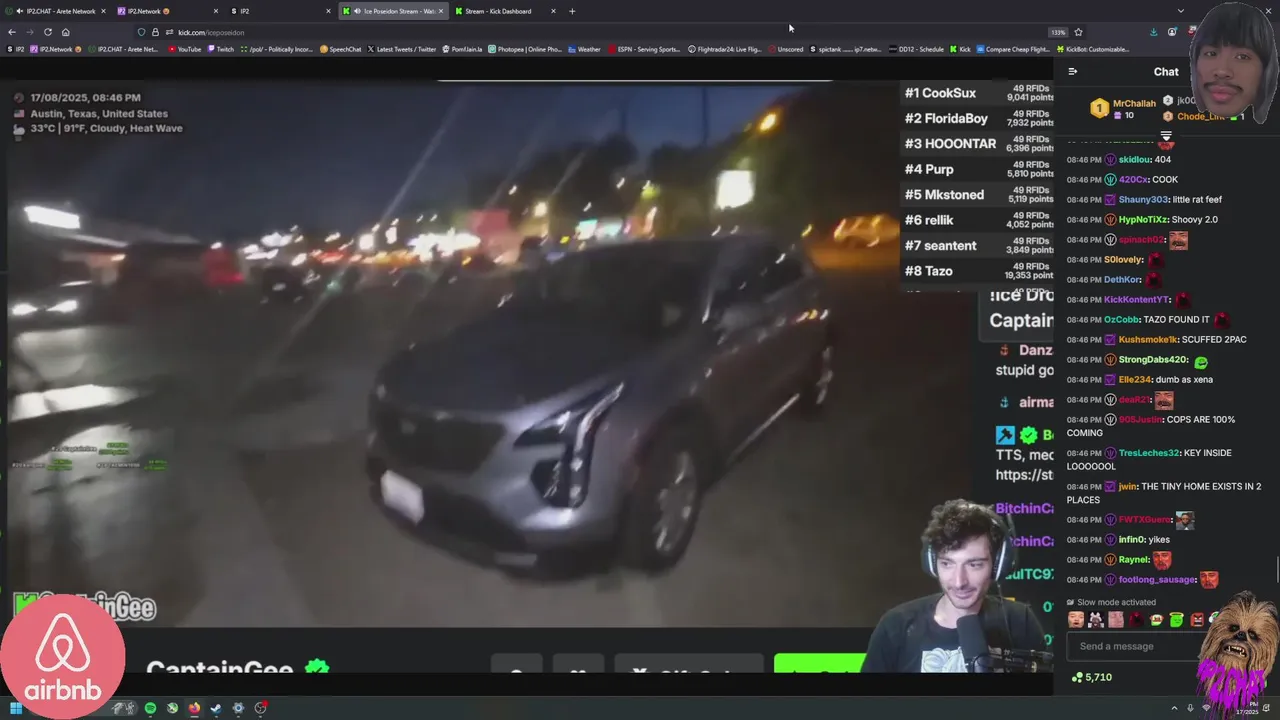
Task: Open the tracking protection shield icon
Action: pyautogui.click(x=142, y=32)
